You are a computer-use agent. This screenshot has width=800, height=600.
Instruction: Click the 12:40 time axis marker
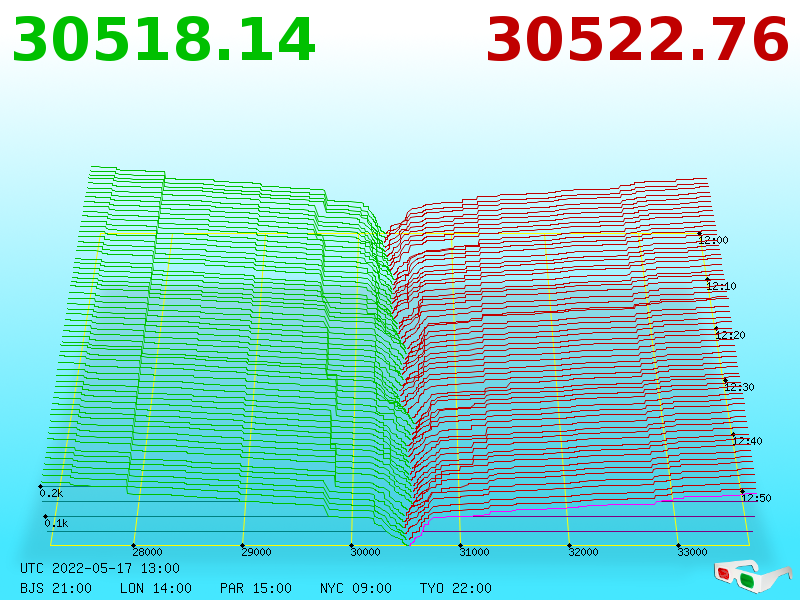[x=747, y=441]
